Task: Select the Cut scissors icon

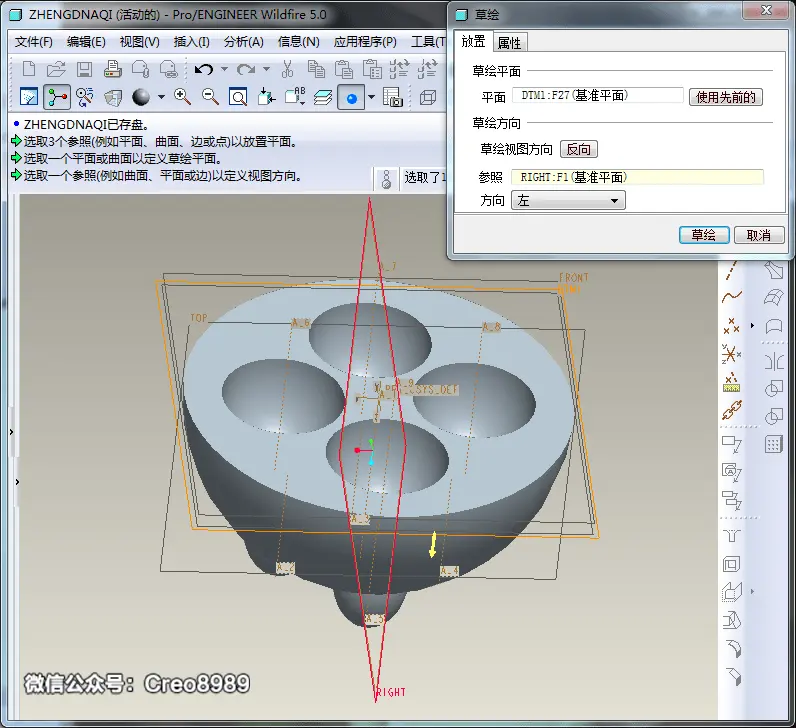Action: 288,70
